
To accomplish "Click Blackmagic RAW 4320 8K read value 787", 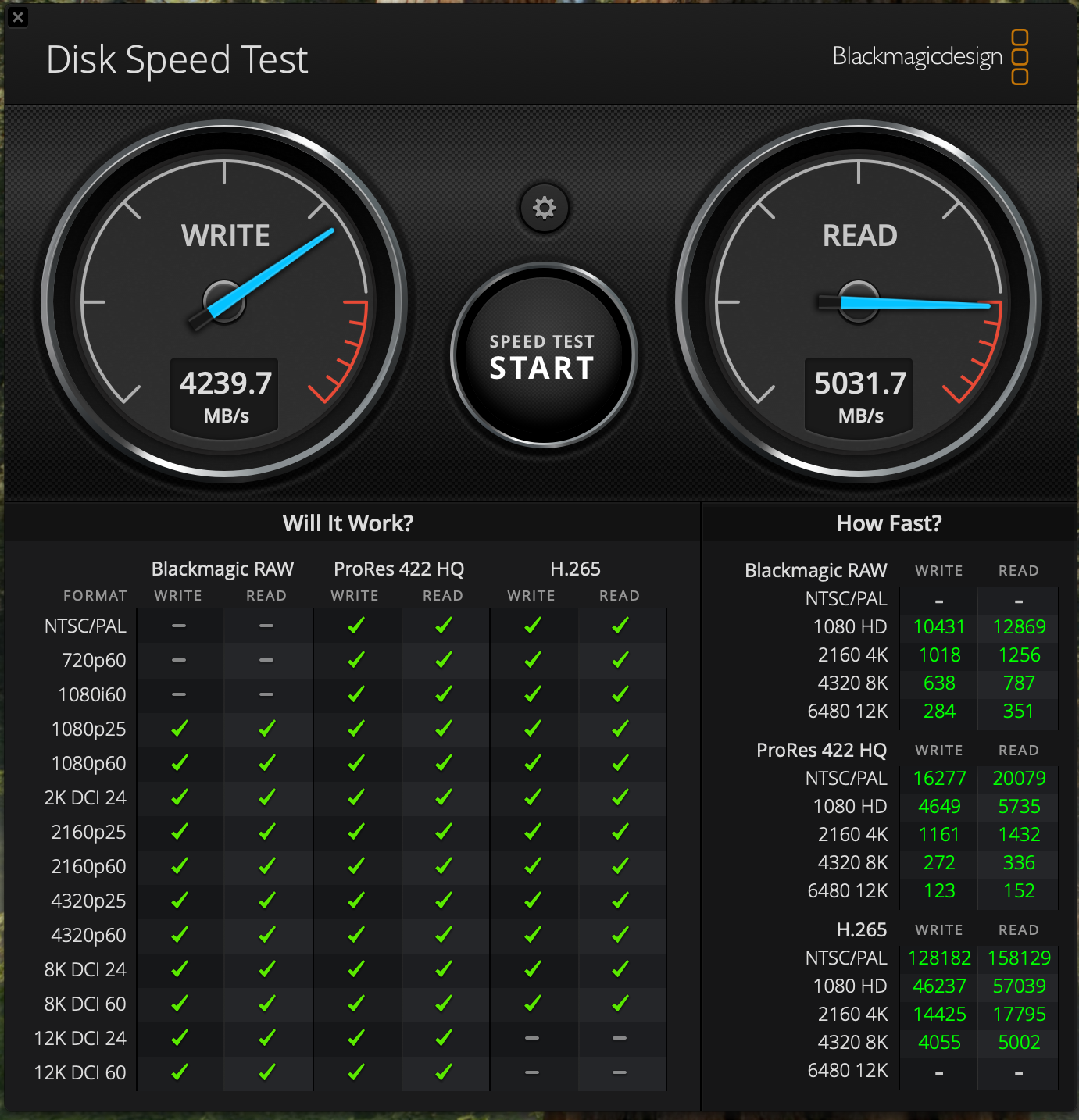I will click(x=1019, y=683).
